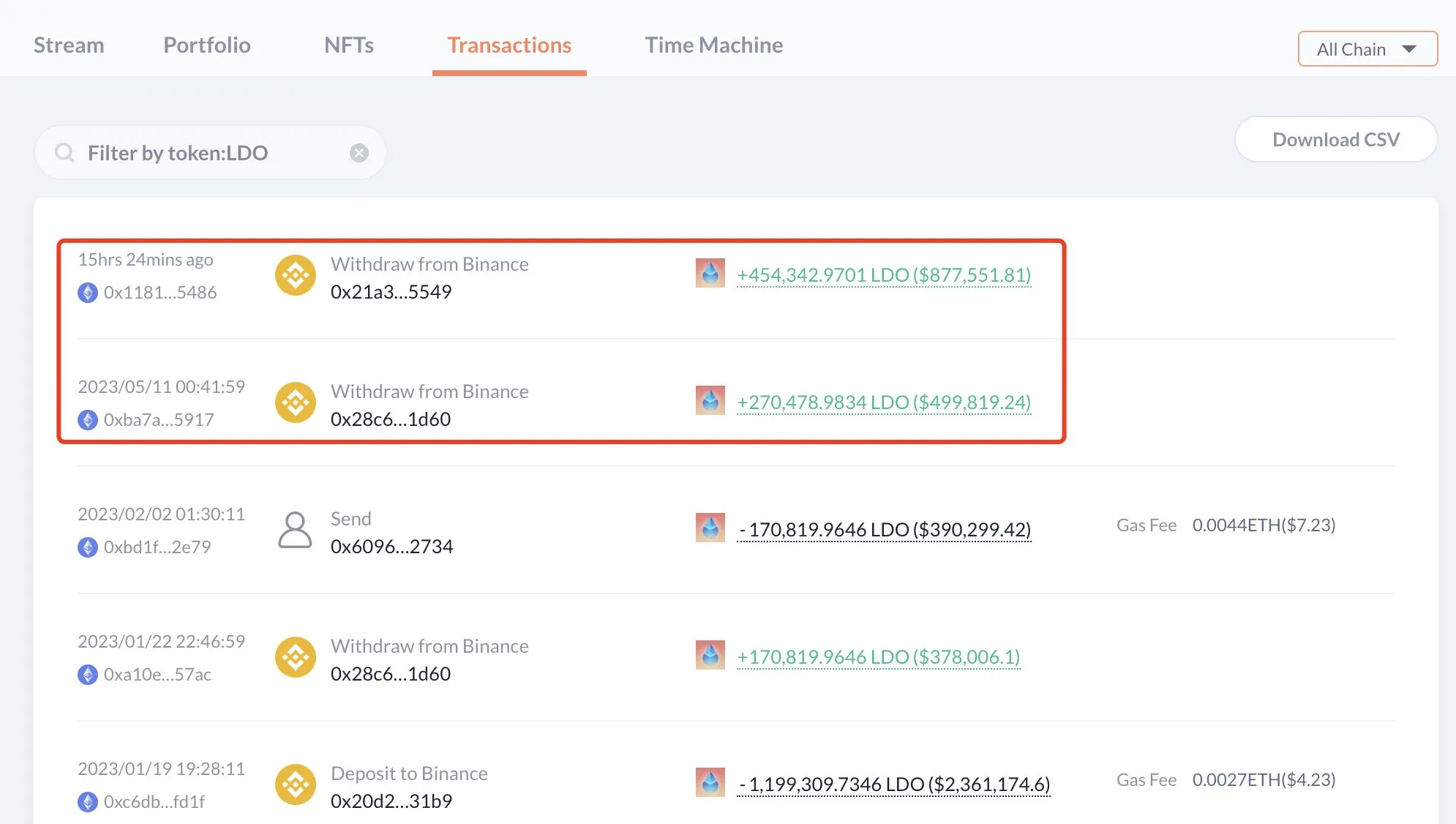1456x824 pixels.
Task: Open address 0x6096...2734
Action: (x=391, y=547)
